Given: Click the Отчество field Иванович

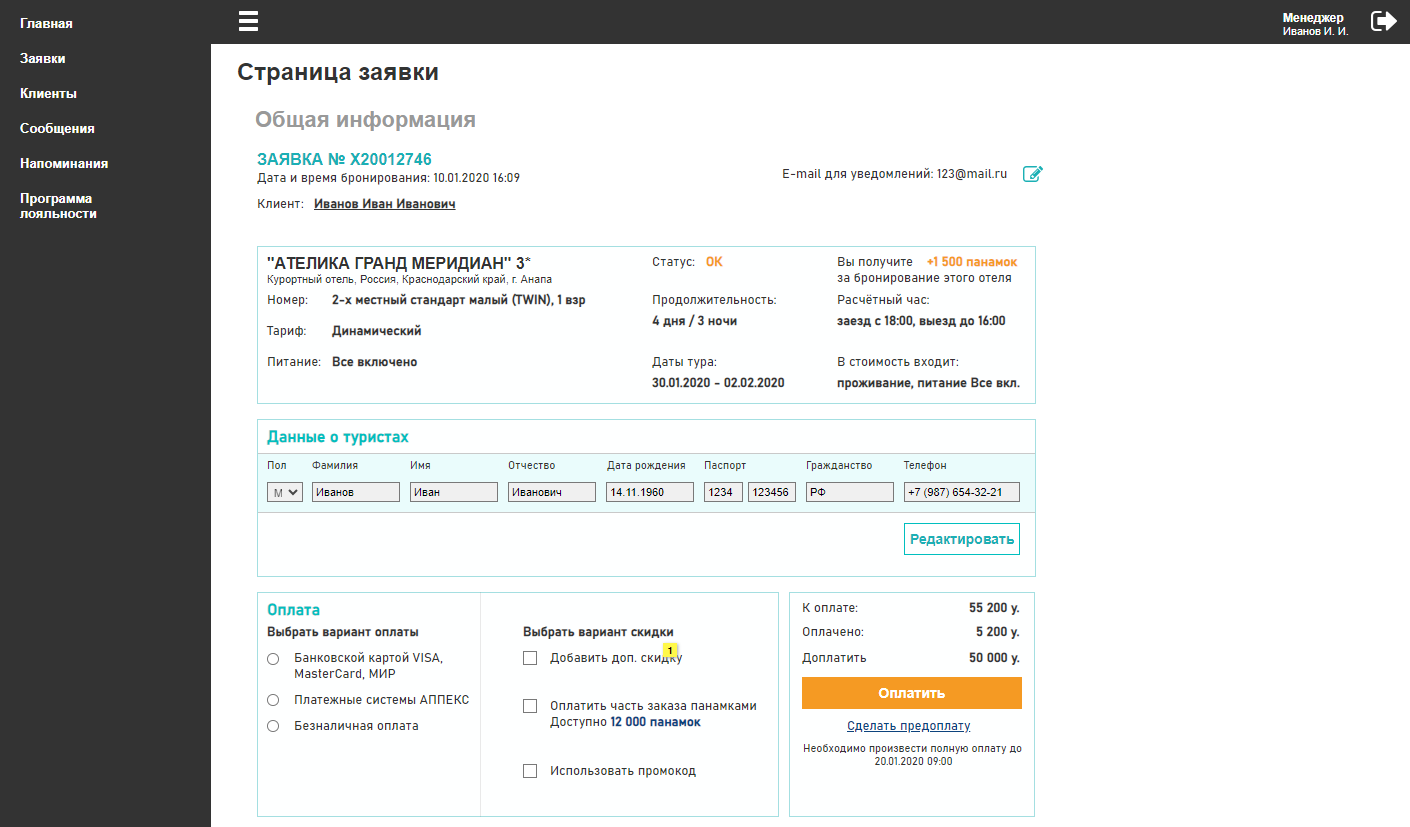Looking at the screenshot, I should [x=552, y=492].
